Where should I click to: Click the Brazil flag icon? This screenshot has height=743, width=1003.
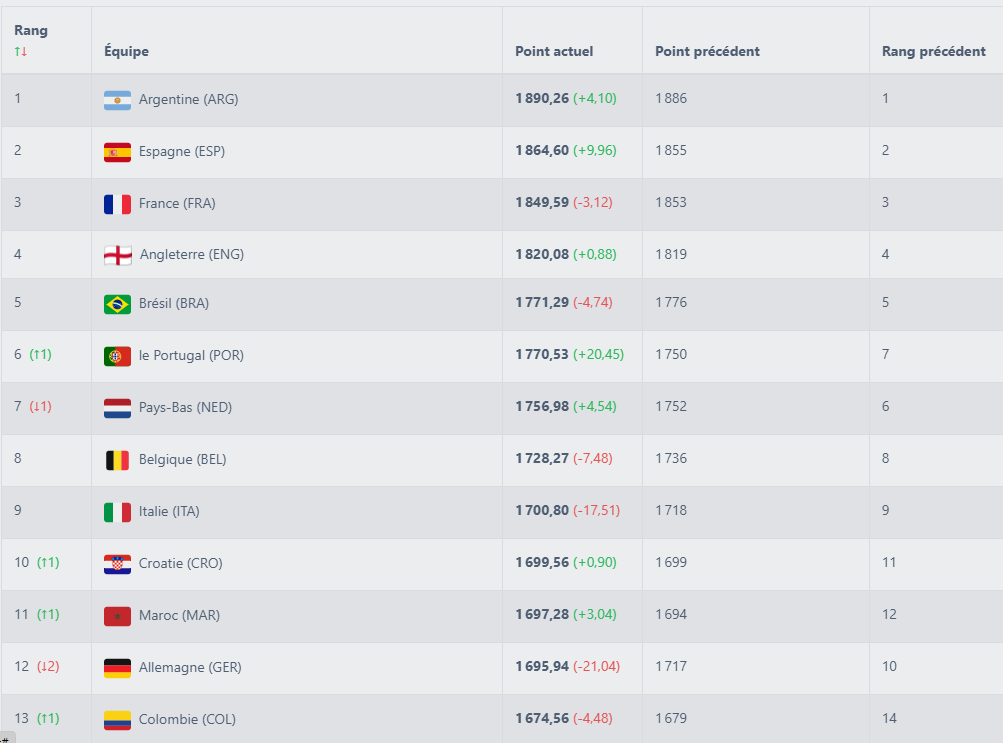(118, 304)
